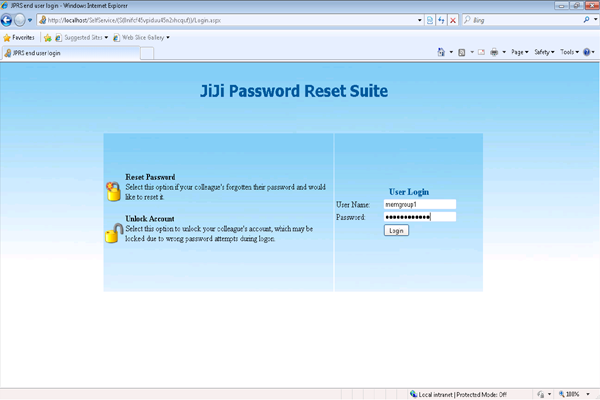Screen dimensions: 600x400
Task: Go back with the browser Back arrow
Action: 6,20
